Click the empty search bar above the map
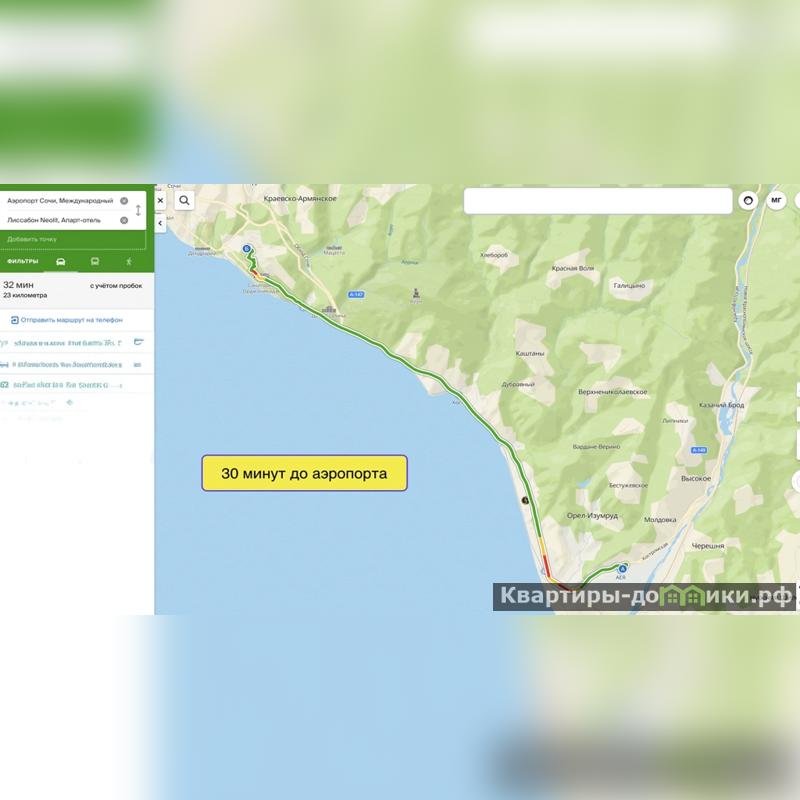 pyautogui.click(x=597, y=201)
